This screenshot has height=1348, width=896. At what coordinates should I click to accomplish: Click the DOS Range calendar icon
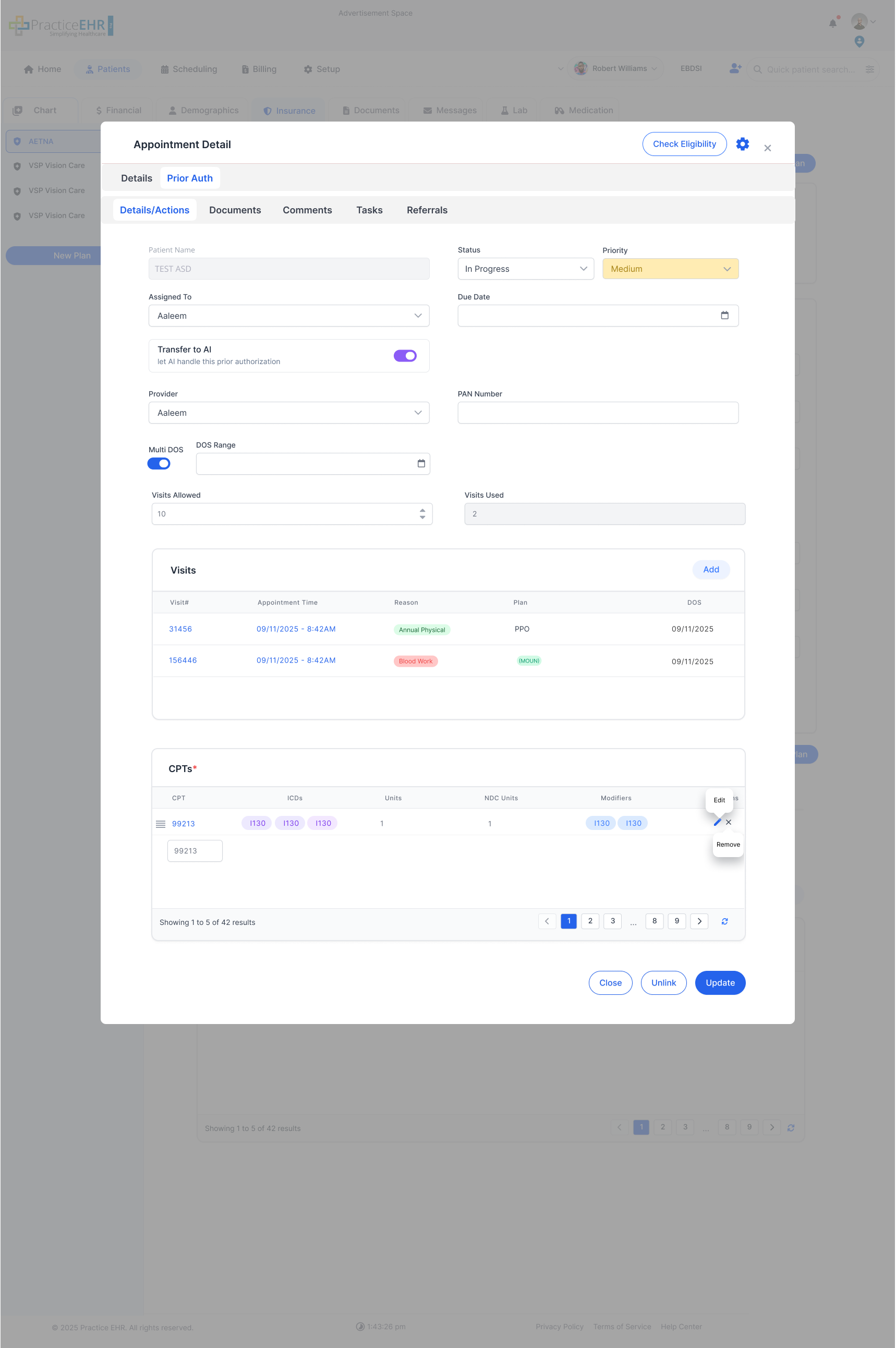click(421, 463)
